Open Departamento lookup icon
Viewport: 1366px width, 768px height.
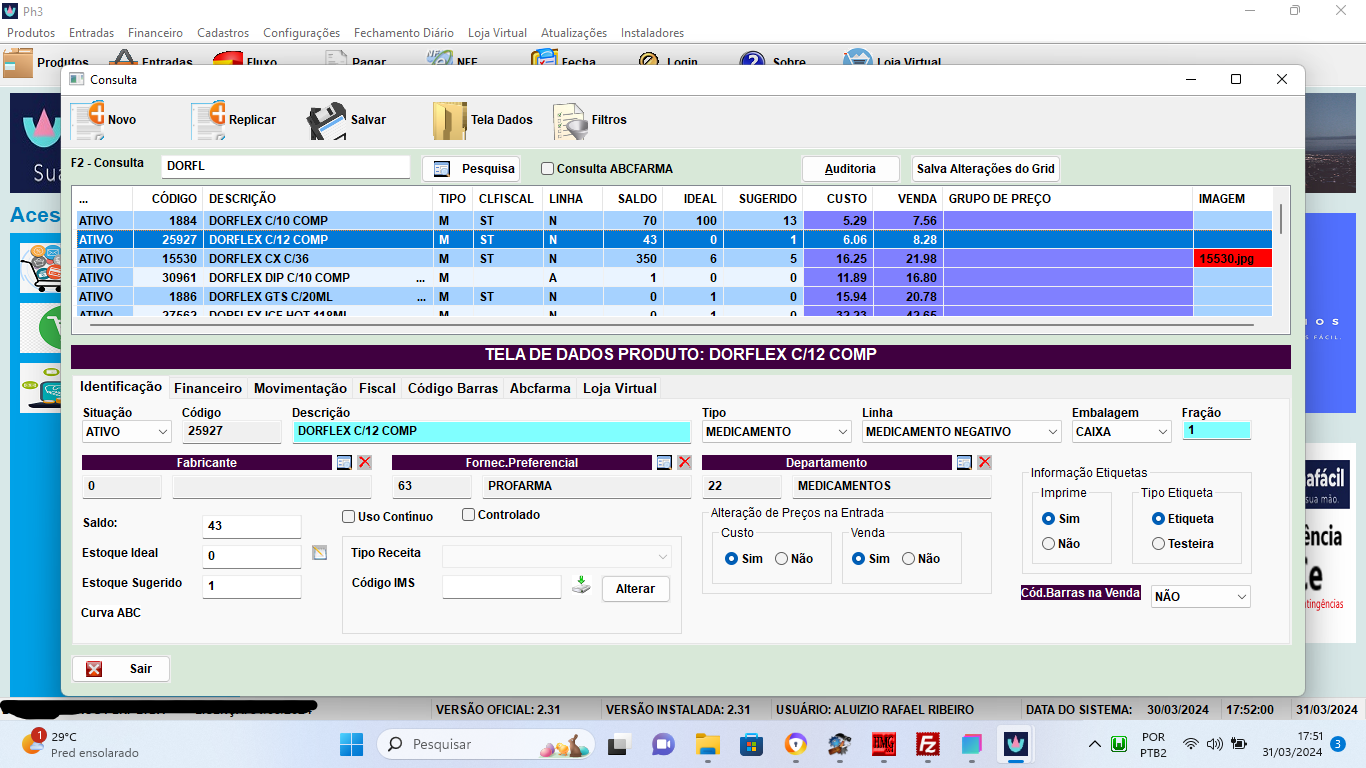(x=964, y=462)
